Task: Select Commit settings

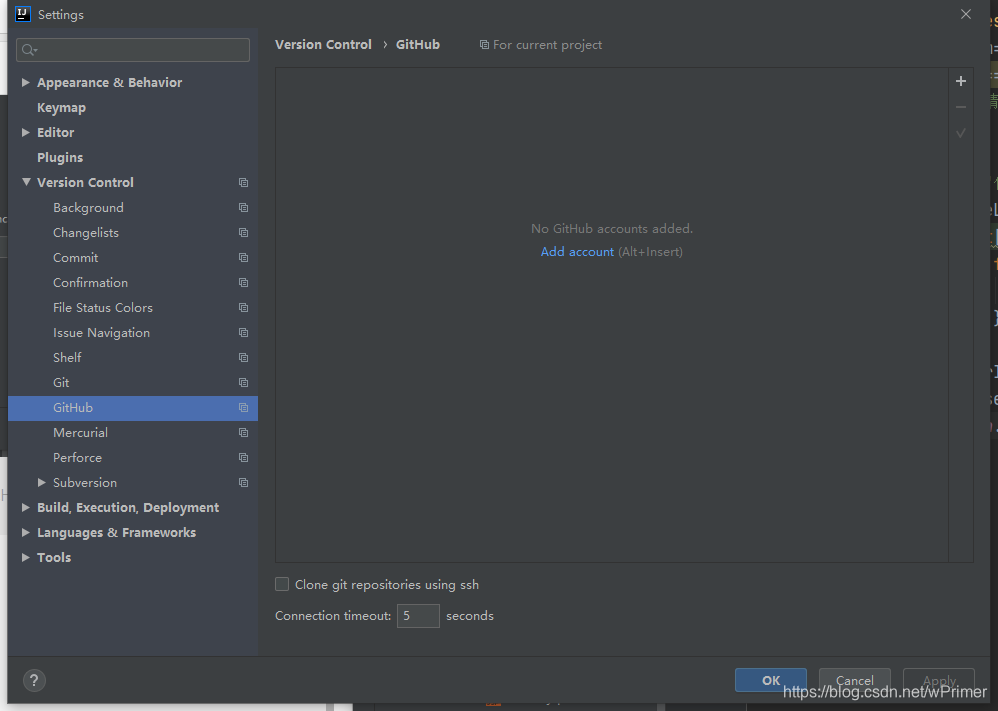Action: coord(76,257)
